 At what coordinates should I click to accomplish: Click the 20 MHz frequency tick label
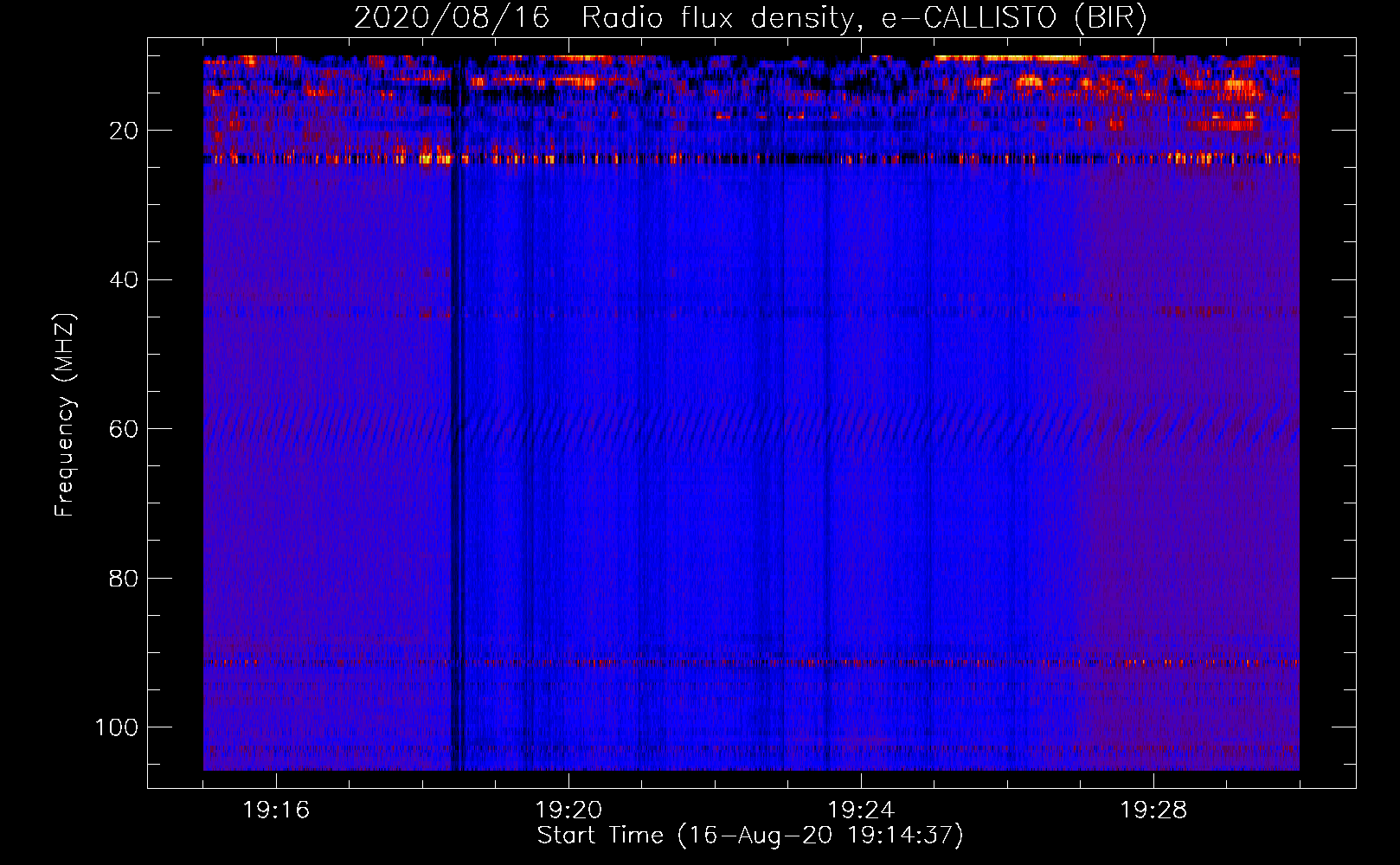point(124,131)
